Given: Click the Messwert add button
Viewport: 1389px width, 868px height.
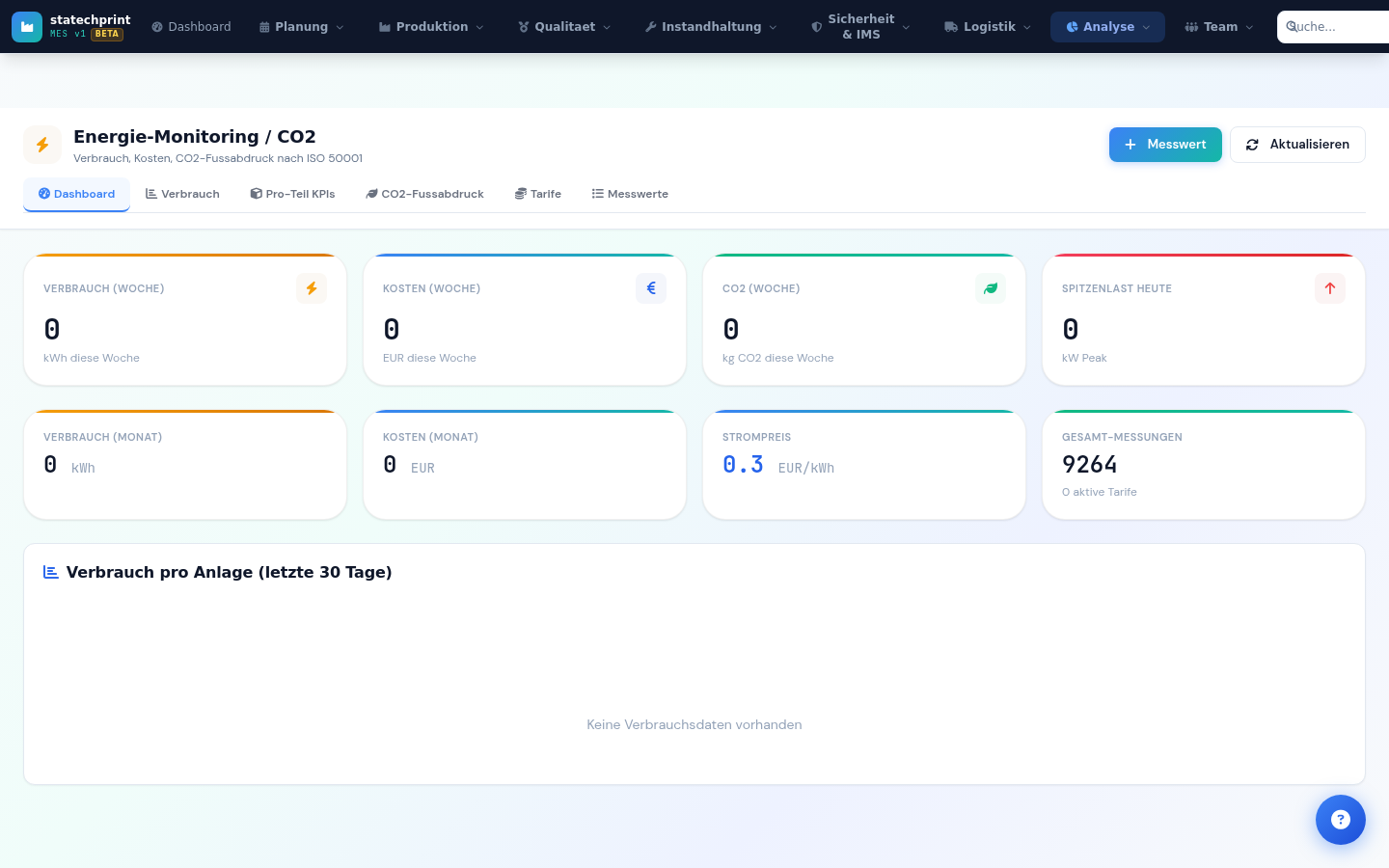Looking at the screenshot, I should click(1165, 145).
